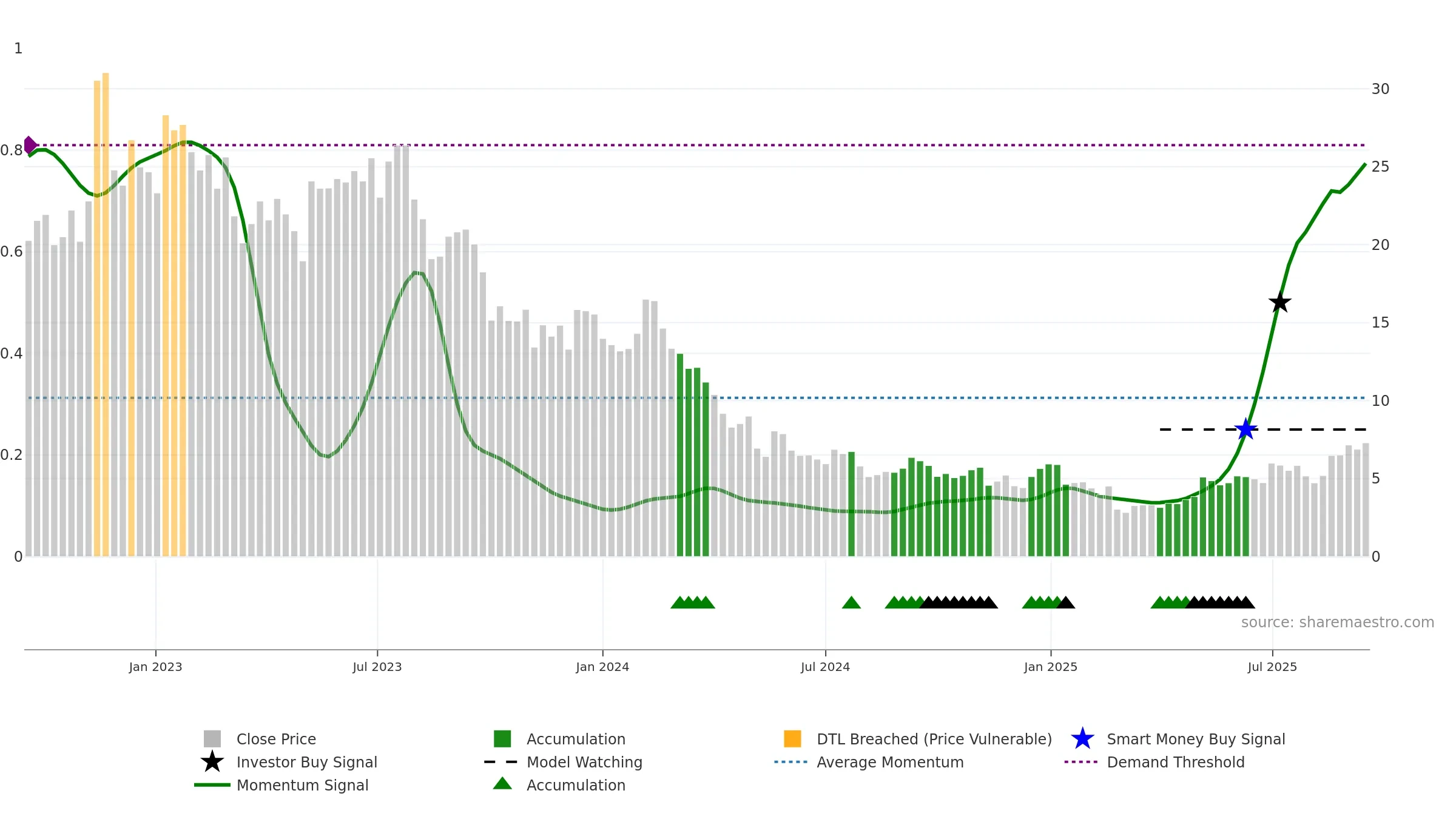Click the blue Smart Money Buy Signal star on chart
This screenshot has height=819, width=1456.
pyautogui.click(x=1245, y=429)
